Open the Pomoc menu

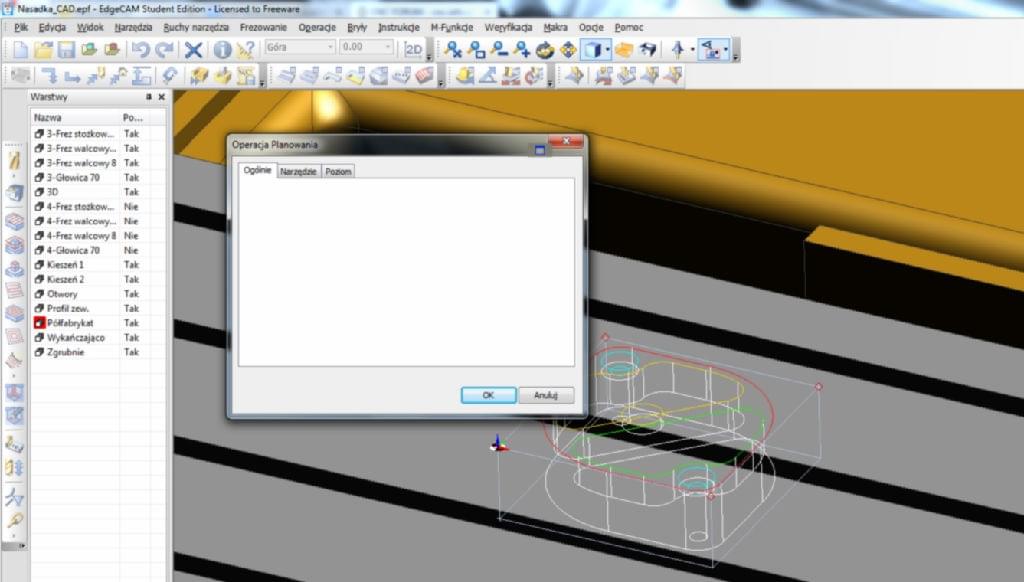629,27
